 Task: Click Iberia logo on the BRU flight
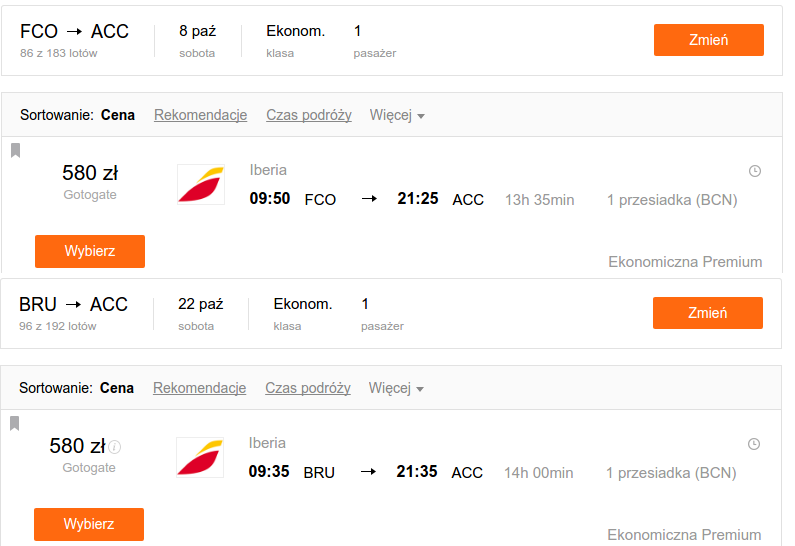[200, 457]
